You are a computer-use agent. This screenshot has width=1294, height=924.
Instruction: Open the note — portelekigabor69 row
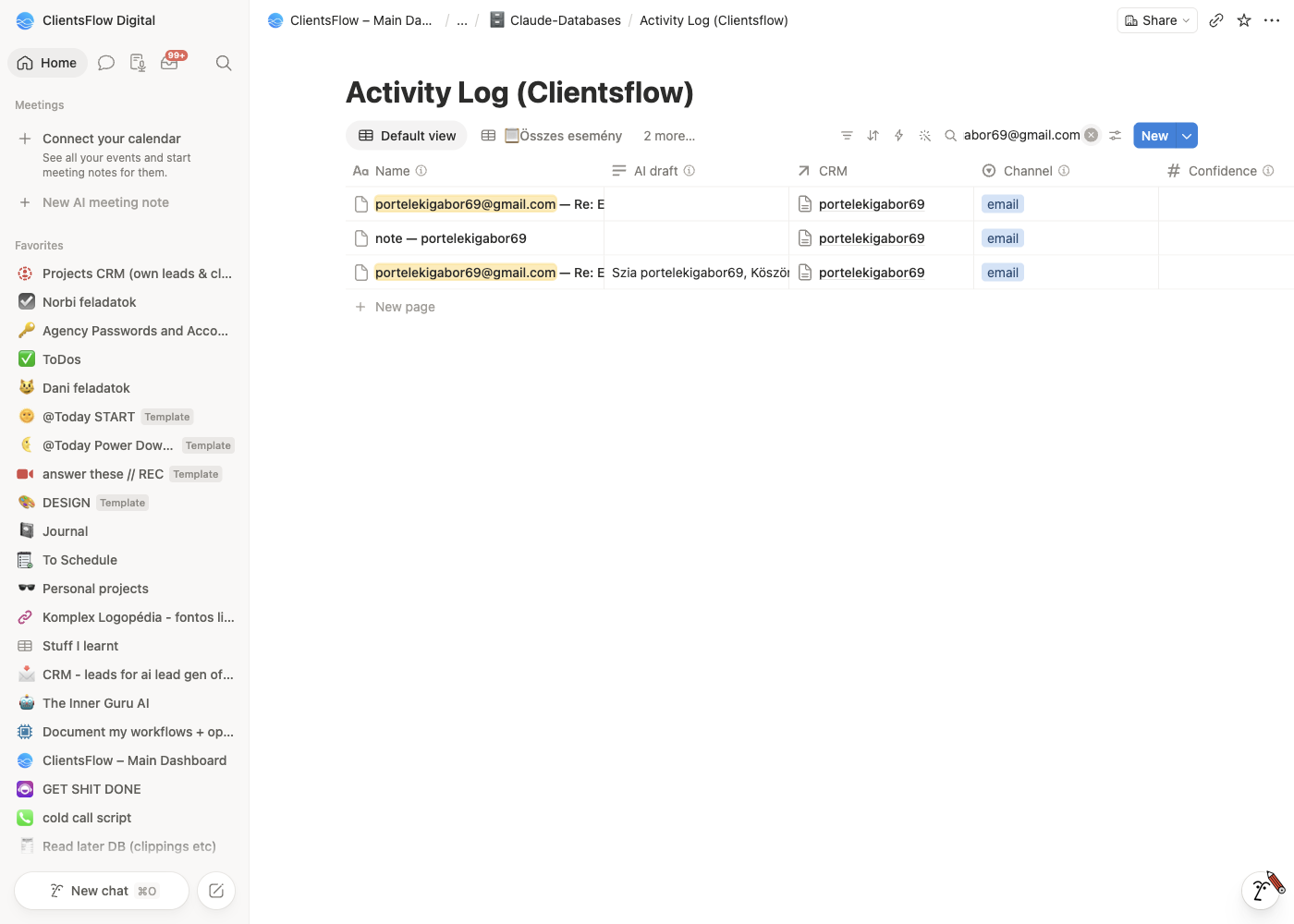coord(451,238)
